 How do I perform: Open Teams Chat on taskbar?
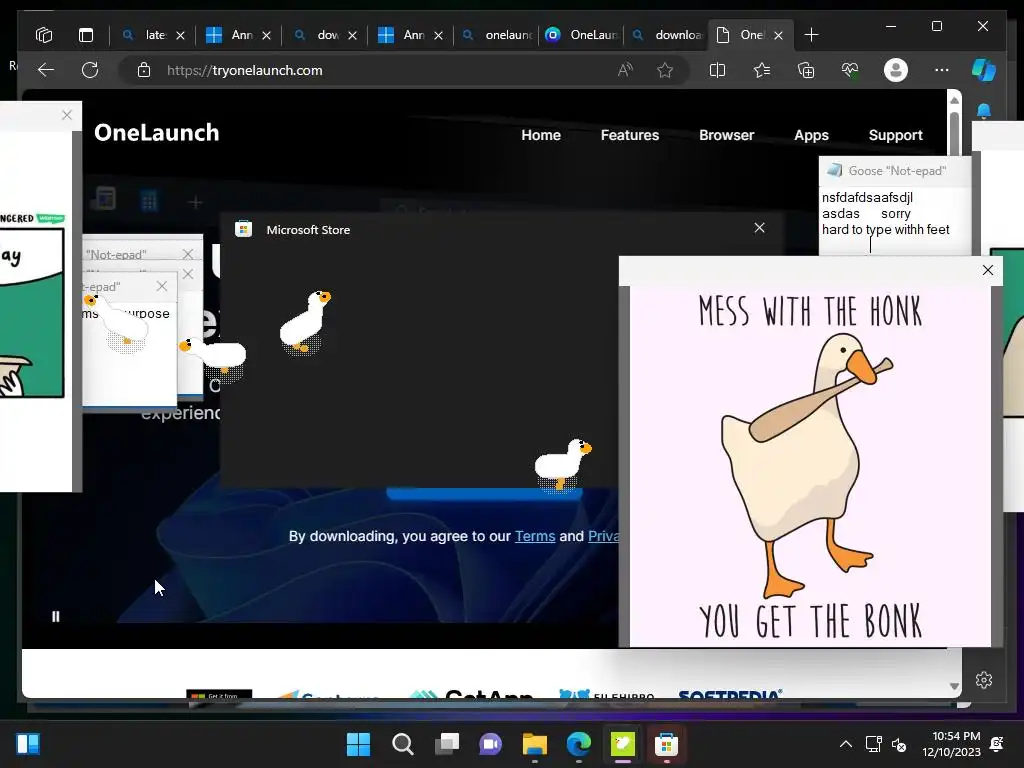tap(490, 744)
